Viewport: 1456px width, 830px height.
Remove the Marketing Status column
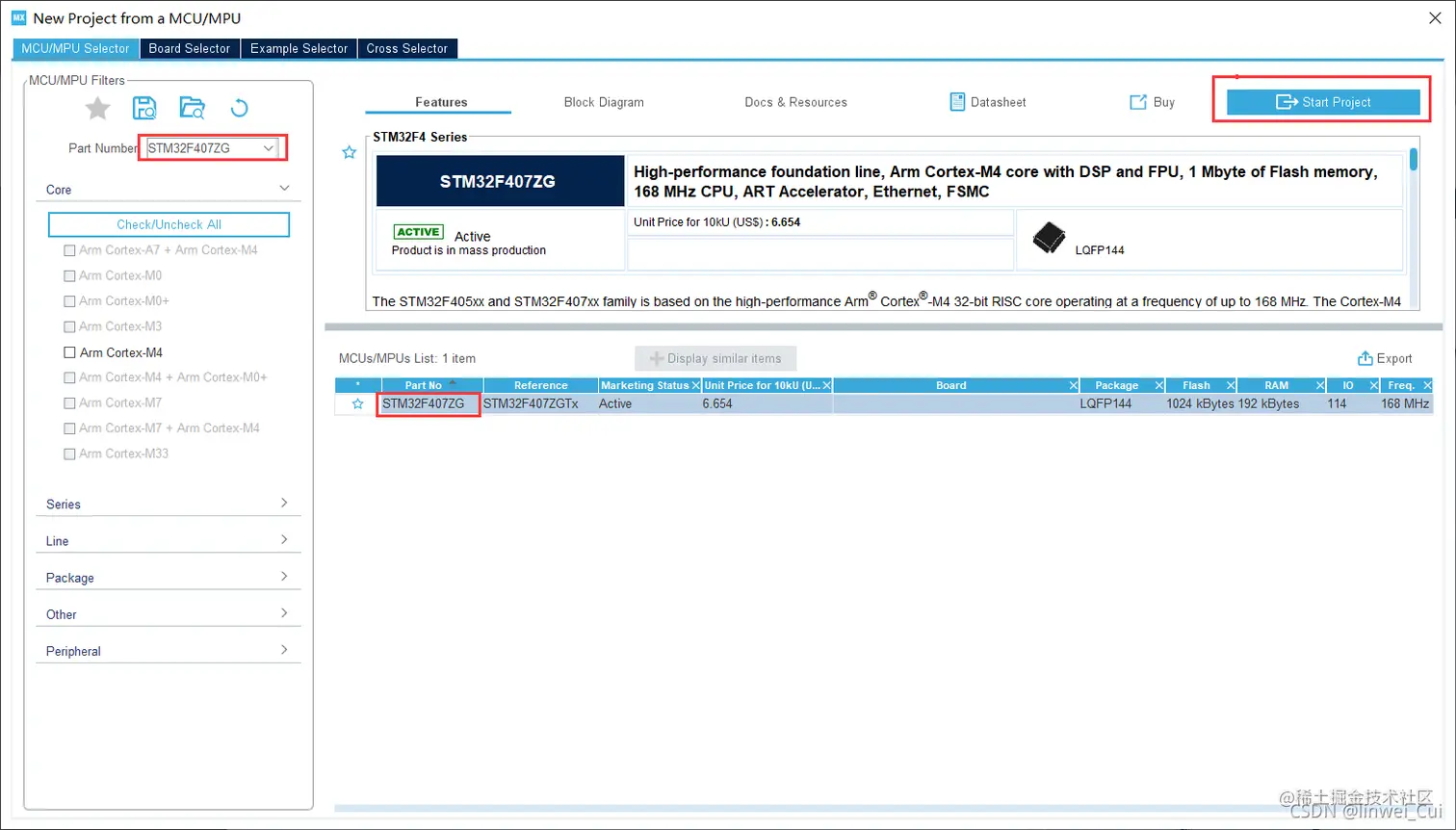(696, 385)
